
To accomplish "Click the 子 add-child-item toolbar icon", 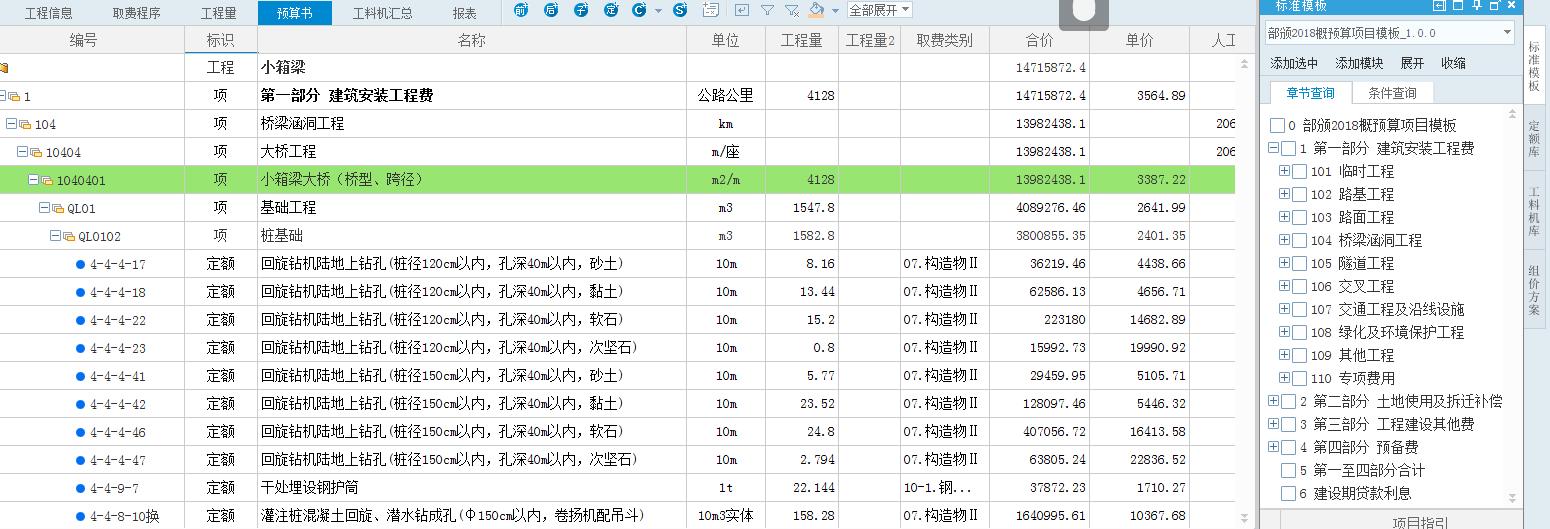I will pos(581,10).
